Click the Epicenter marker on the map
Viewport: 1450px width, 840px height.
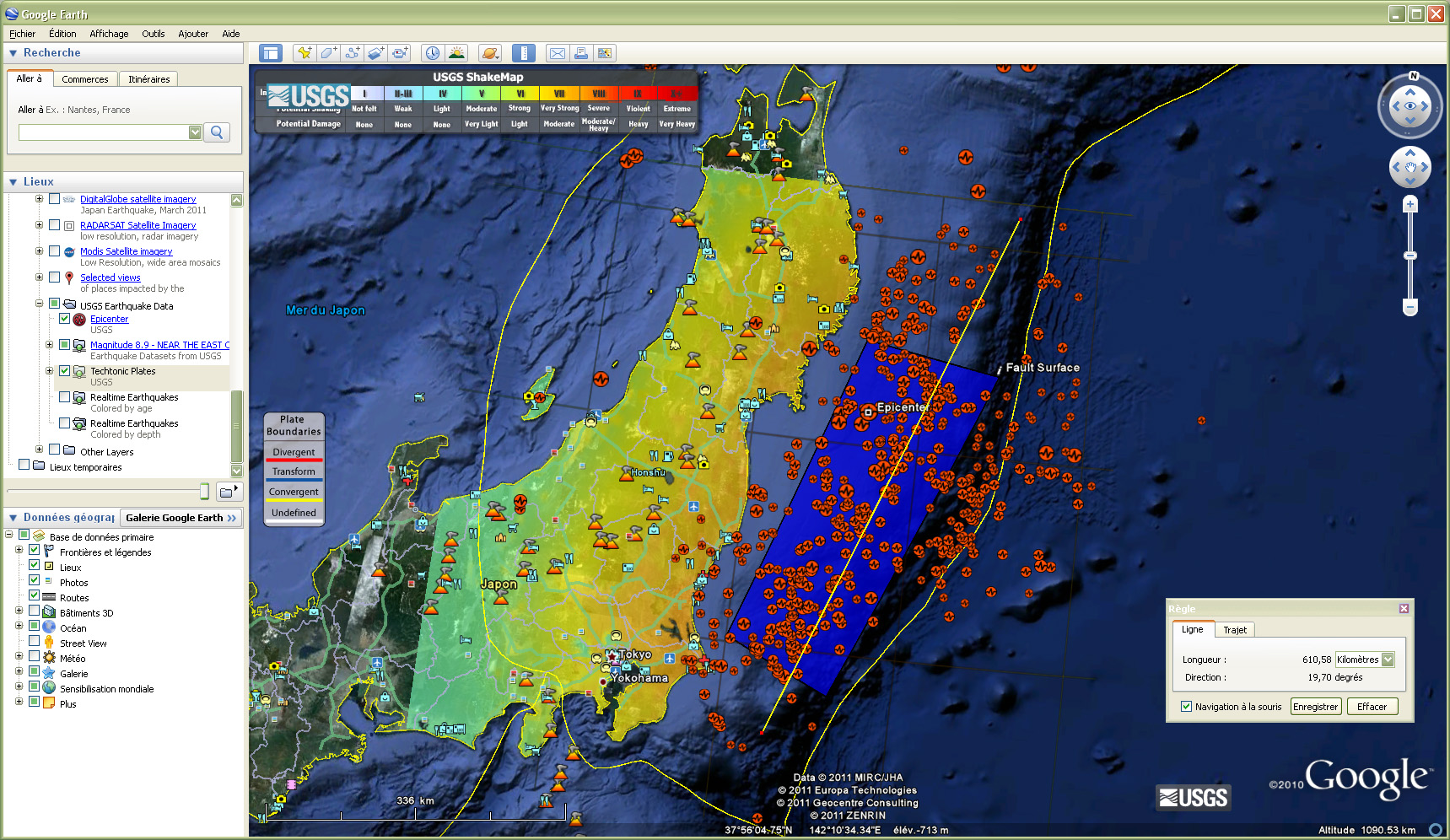(868, 412)
